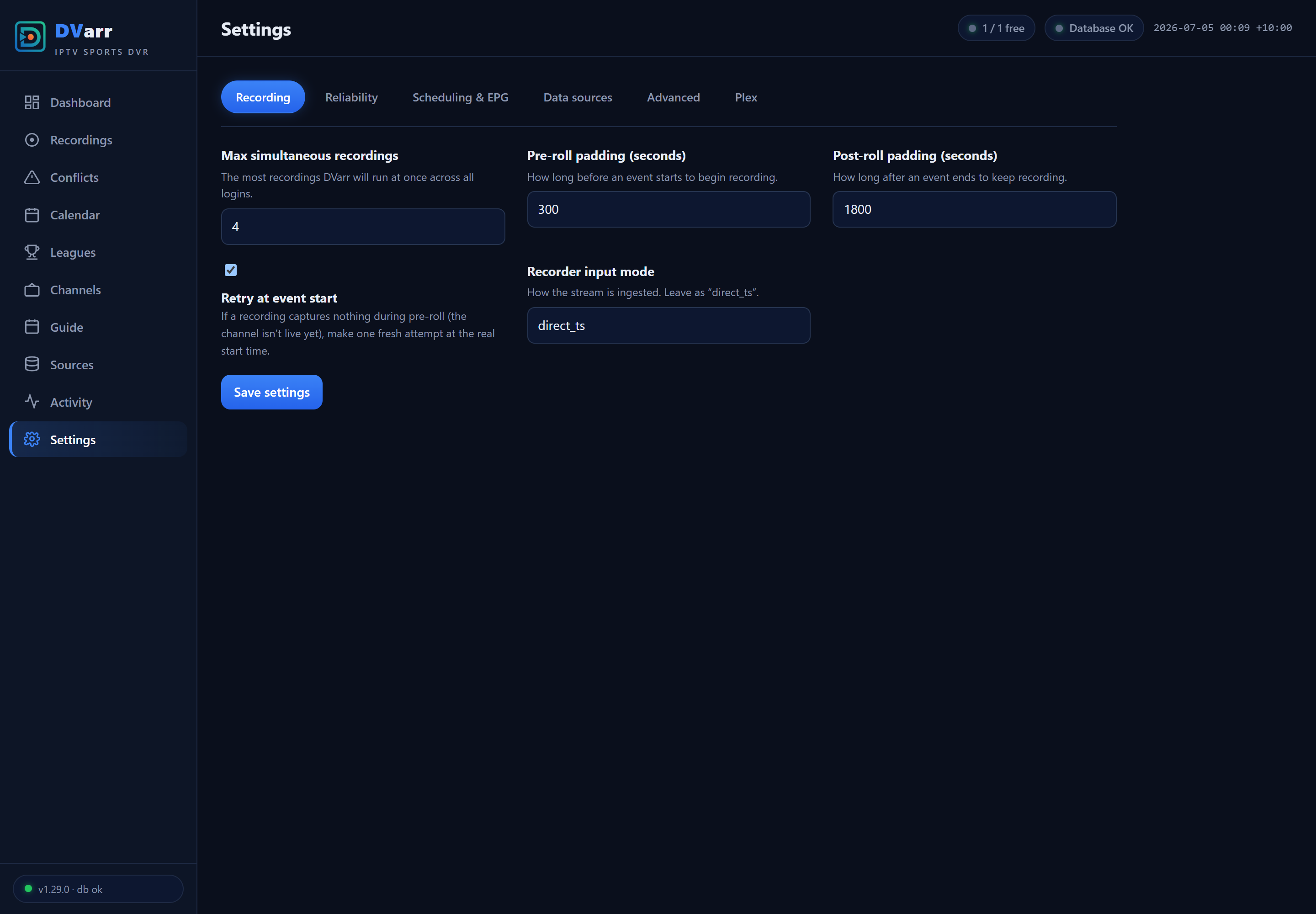Navigate to Conflicts
The width and height of the screenshot is (1316, 914).
(98, 177)
